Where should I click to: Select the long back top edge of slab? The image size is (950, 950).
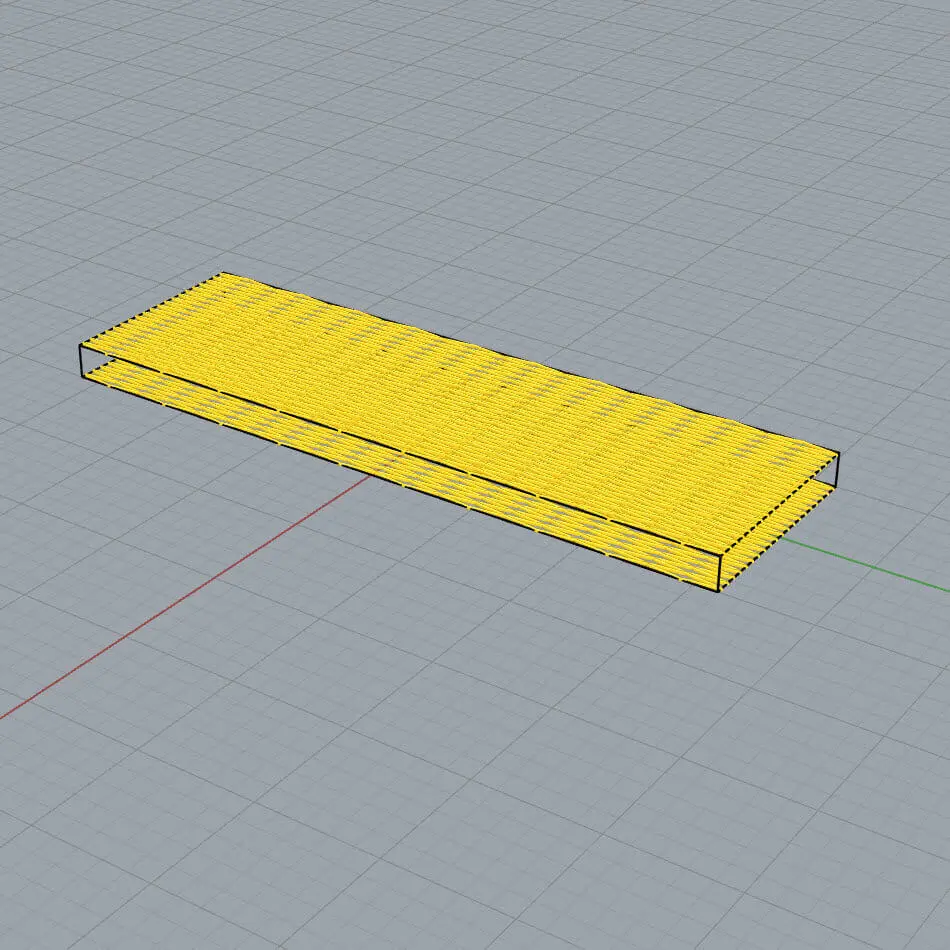click(x=530, y=360)
